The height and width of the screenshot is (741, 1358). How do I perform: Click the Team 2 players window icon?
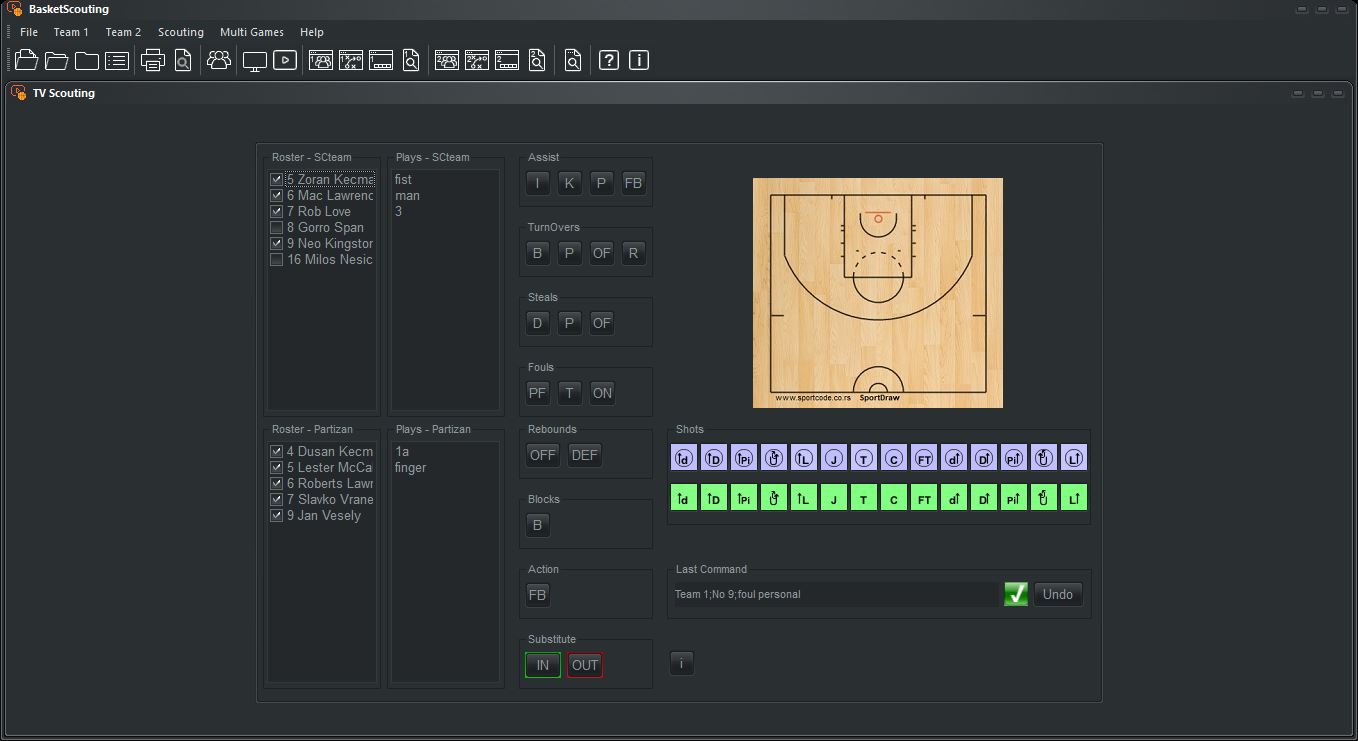click(447, 60)
